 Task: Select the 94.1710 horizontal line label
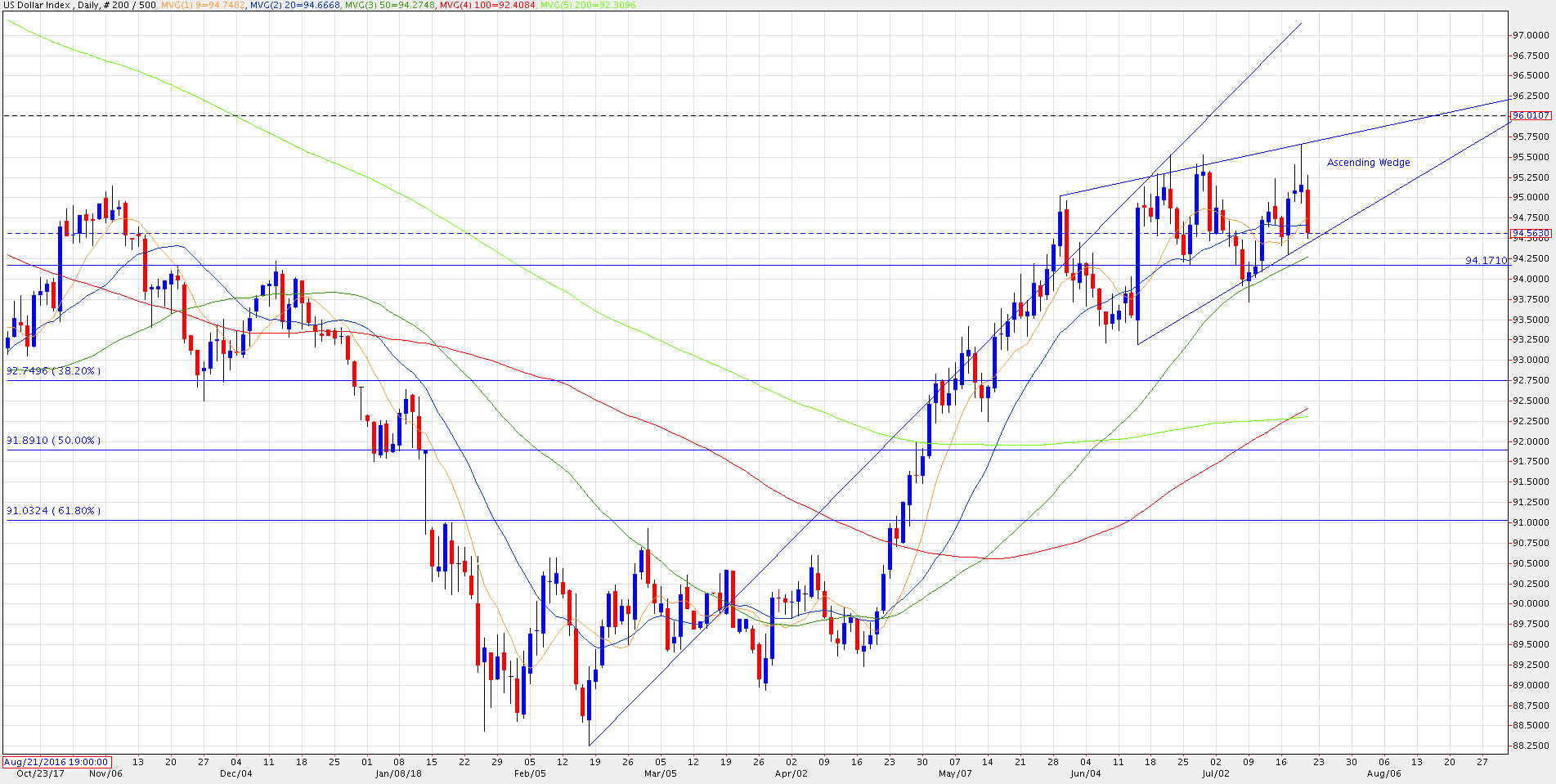(x=1486, y=260)
